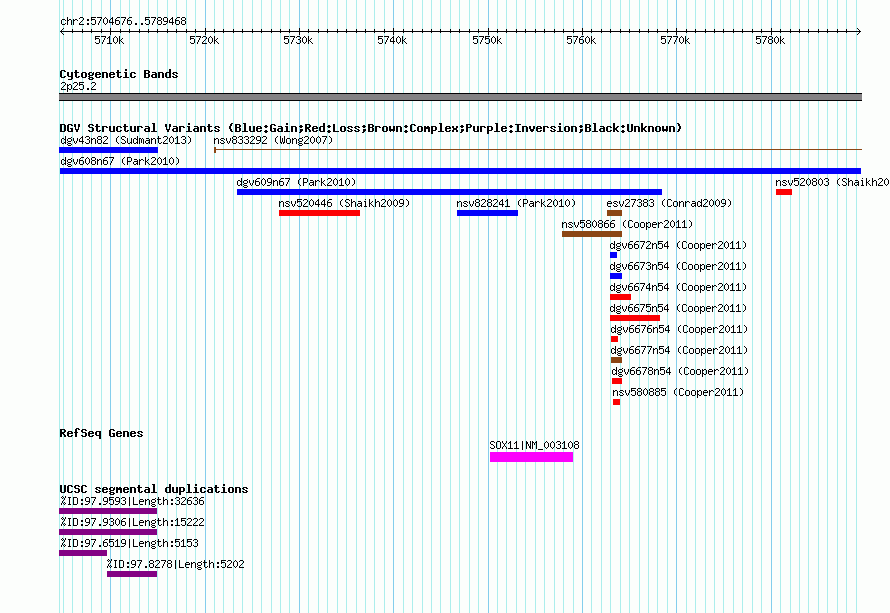Click the 5730k ruler tick label
This screenshot has height=613, width=890.
pyautogui.click(x=298, y=40)
